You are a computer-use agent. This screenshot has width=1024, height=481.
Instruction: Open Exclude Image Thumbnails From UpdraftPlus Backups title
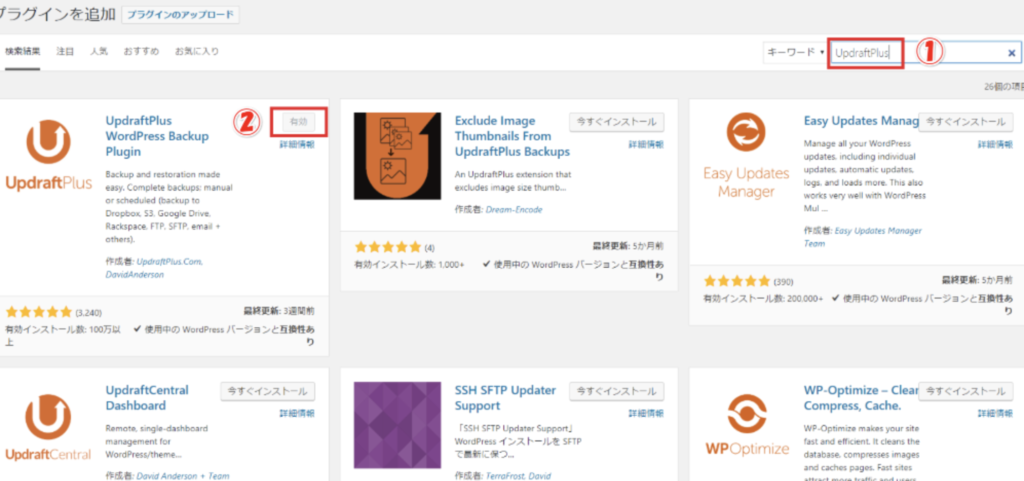coord(512,136)
